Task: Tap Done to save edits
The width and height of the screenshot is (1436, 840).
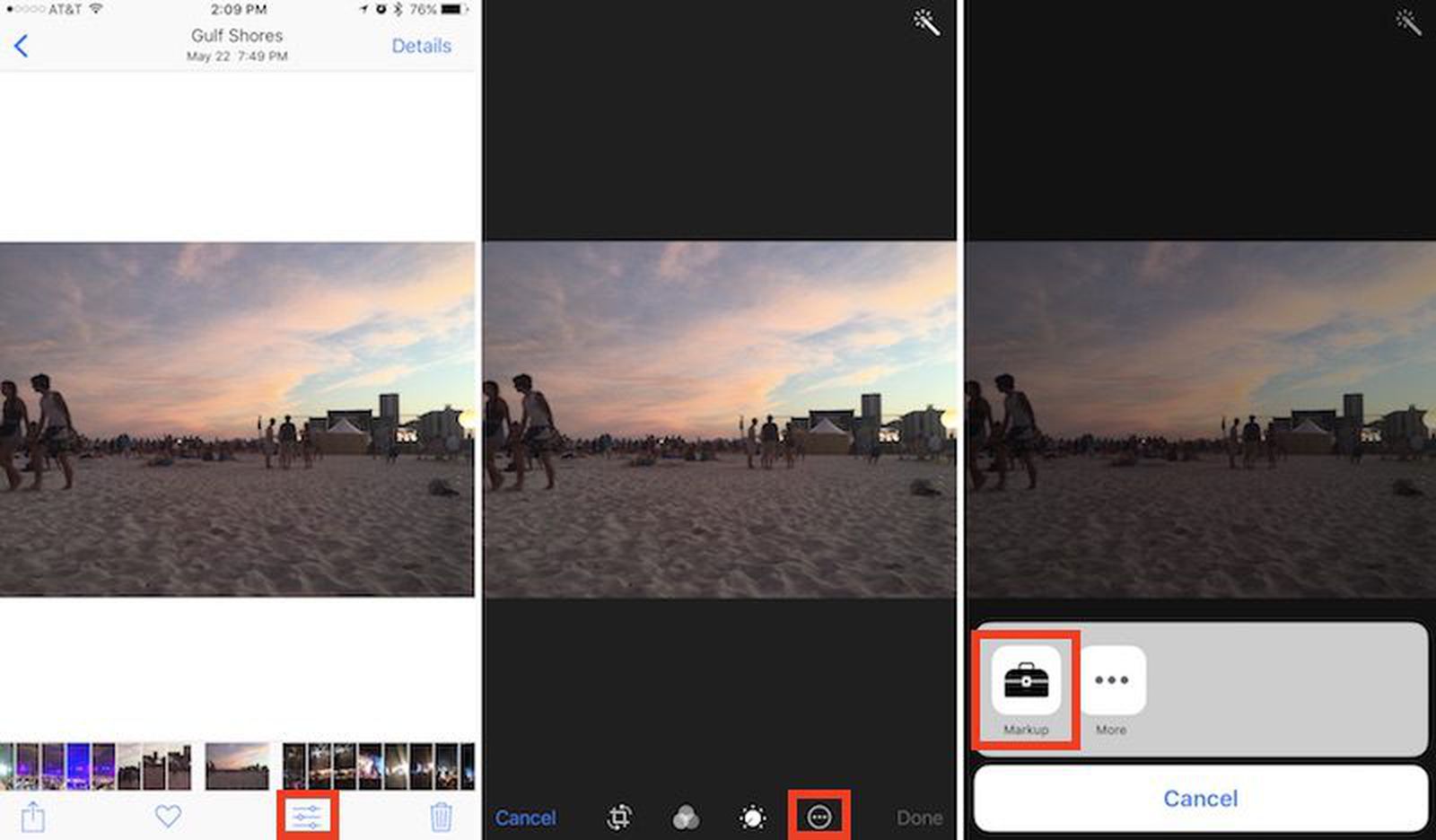Action: 918,818
